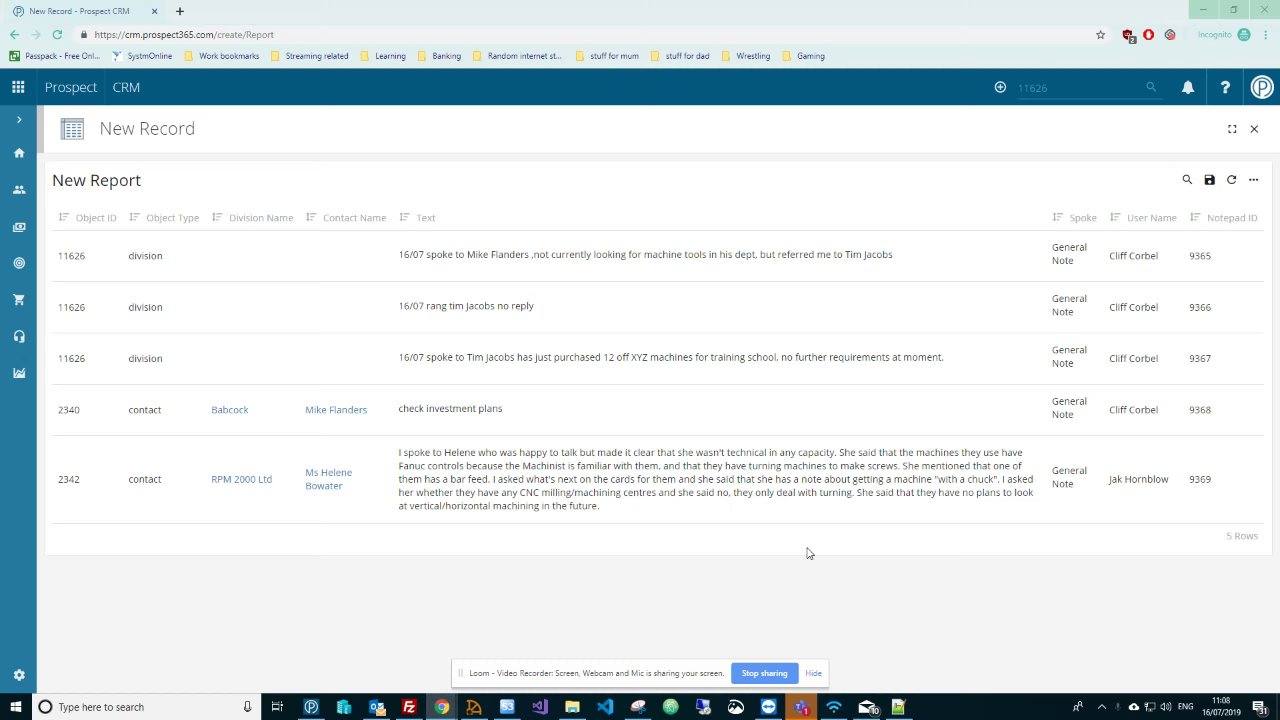The height and width of the screenshot is (720, 1280).
Task: Open Task View on the taskbar
Action: [277, 707]
